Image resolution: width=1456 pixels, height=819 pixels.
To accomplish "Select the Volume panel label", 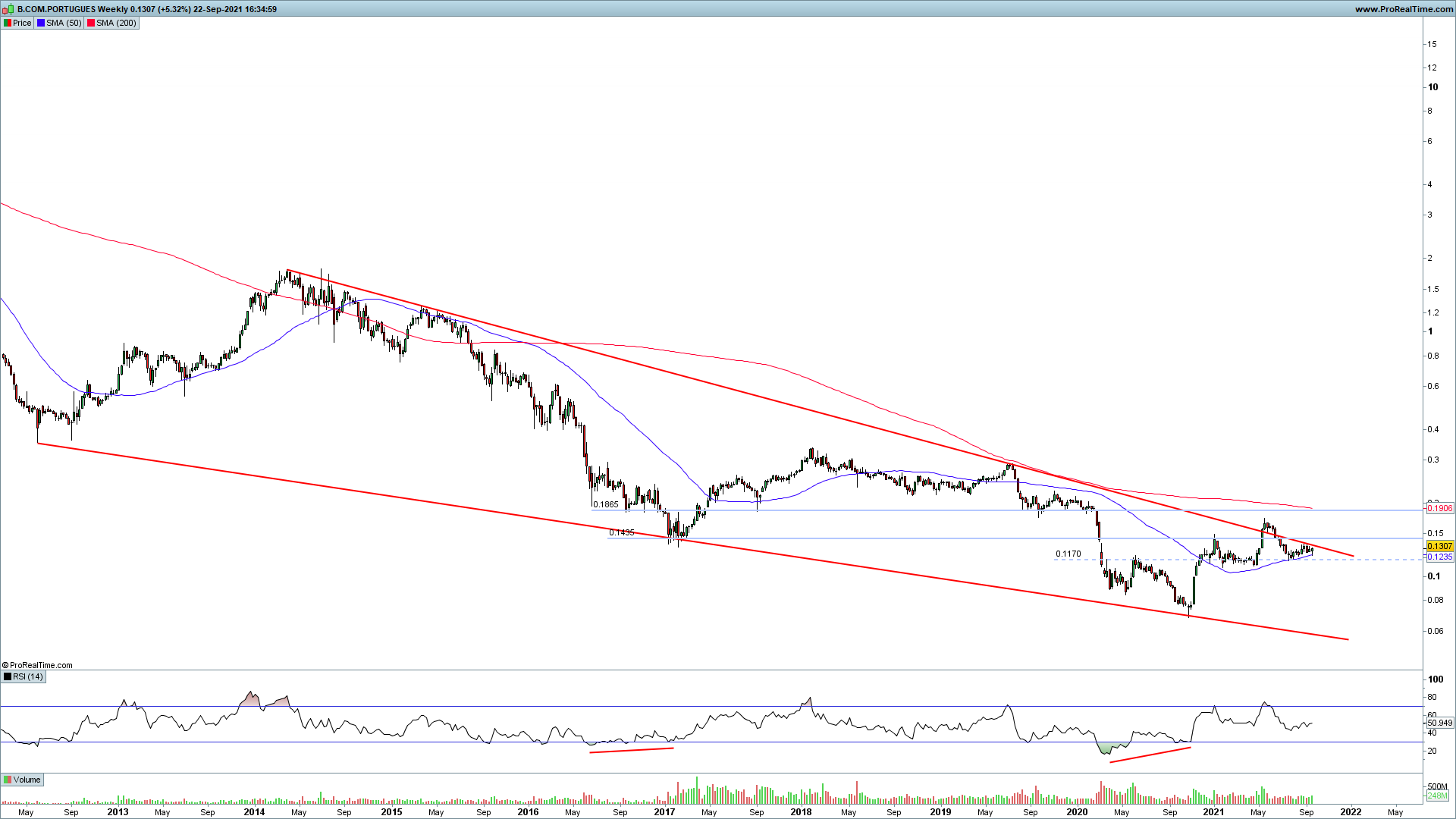I will pyautogui.click(x=27, y=780).
